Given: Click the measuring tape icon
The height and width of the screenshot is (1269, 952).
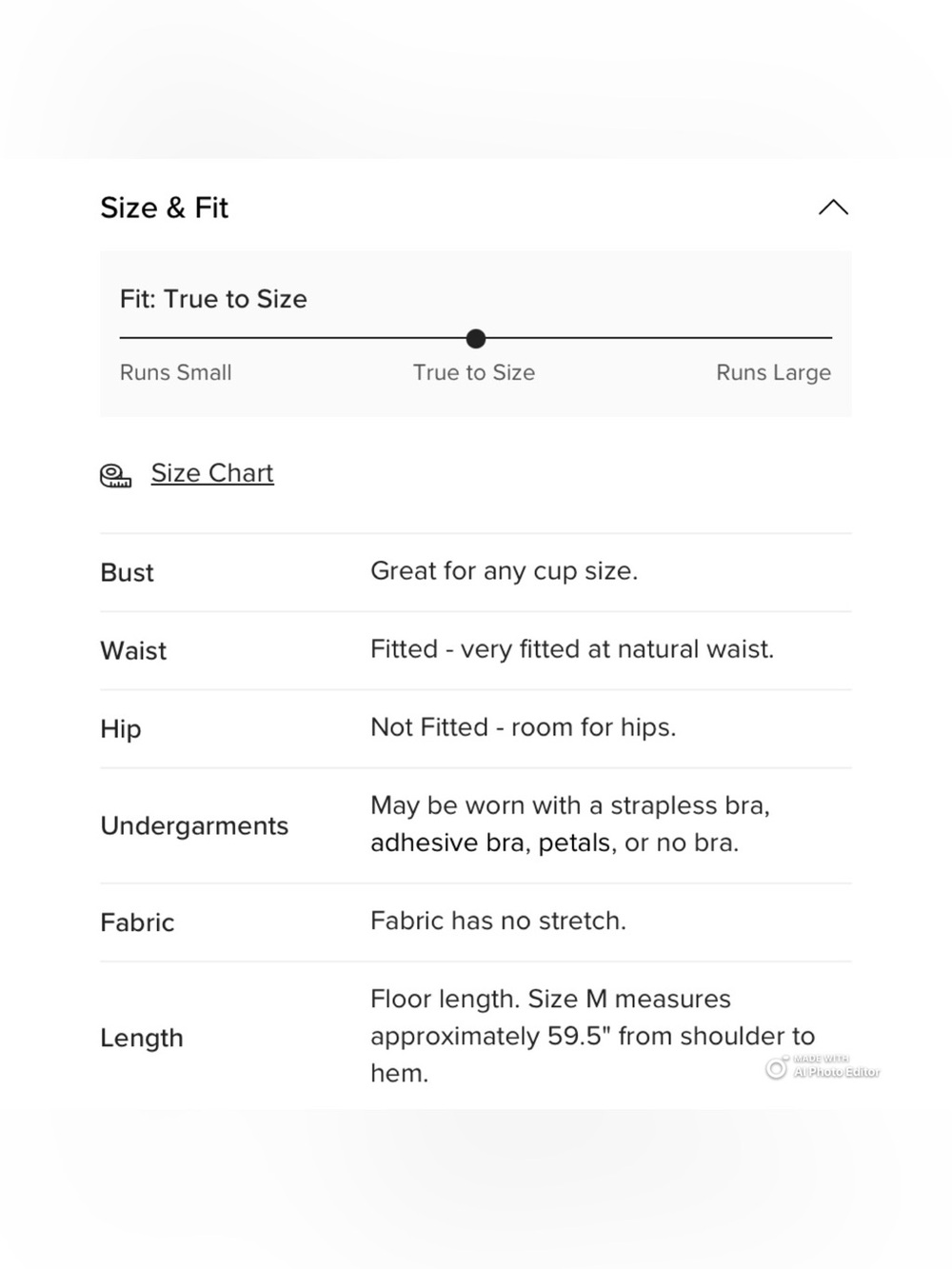Looking at the screenshot, I should click(x=116, y=475).
